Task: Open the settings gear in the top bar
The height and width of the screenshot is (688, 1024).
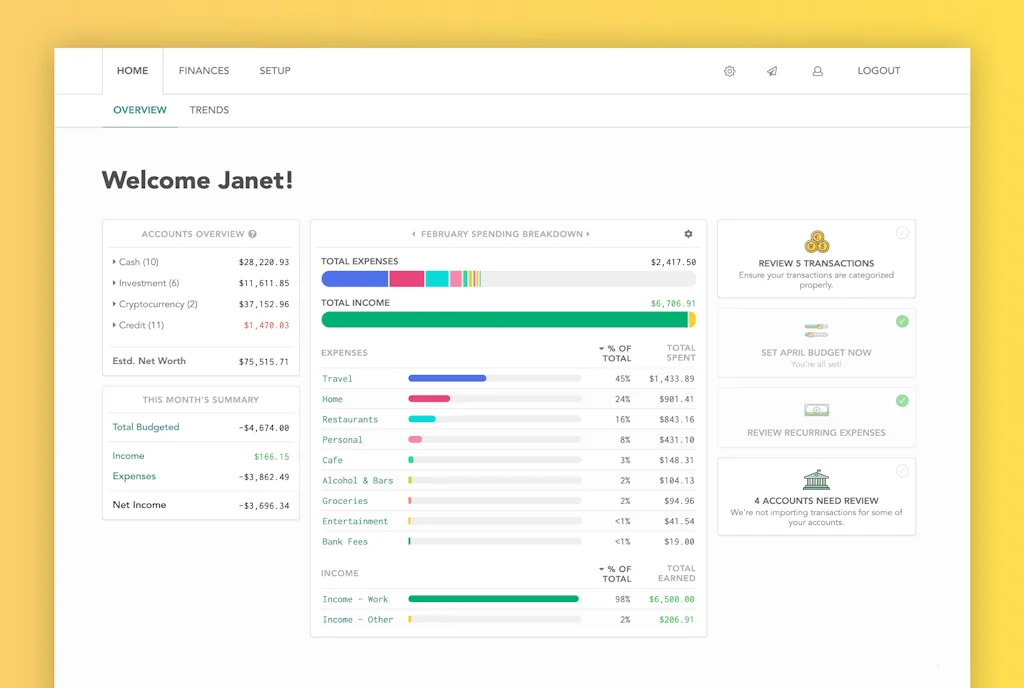Action: click(729, 71)
